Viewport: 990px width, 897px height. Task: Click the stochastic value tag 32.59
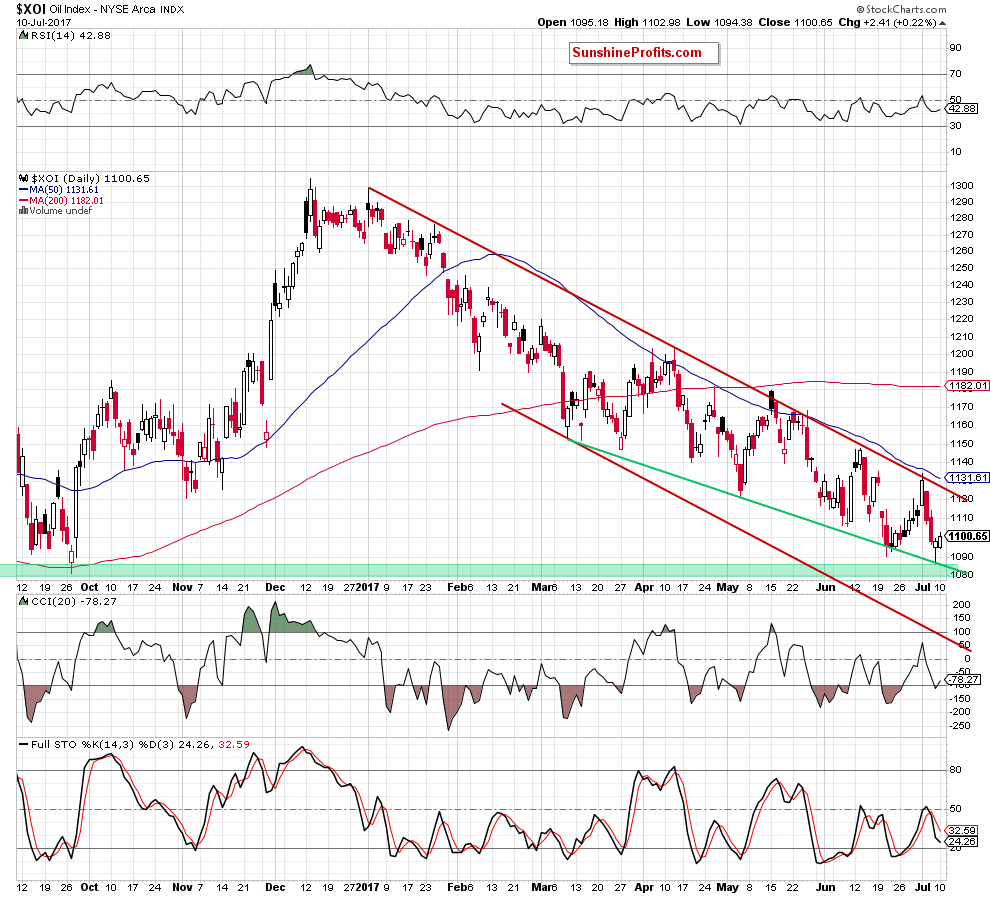(x=963, y=831)
